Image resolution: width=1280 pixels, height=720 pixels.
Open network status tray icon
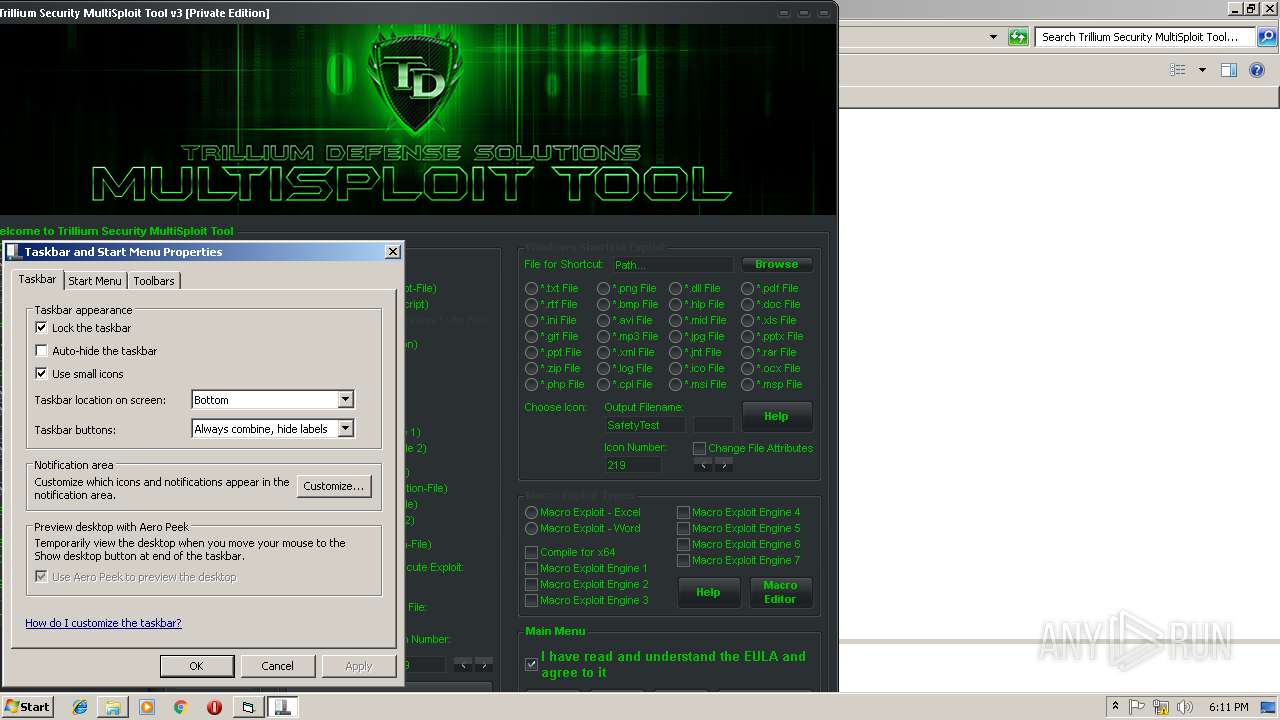[1161, 707]
